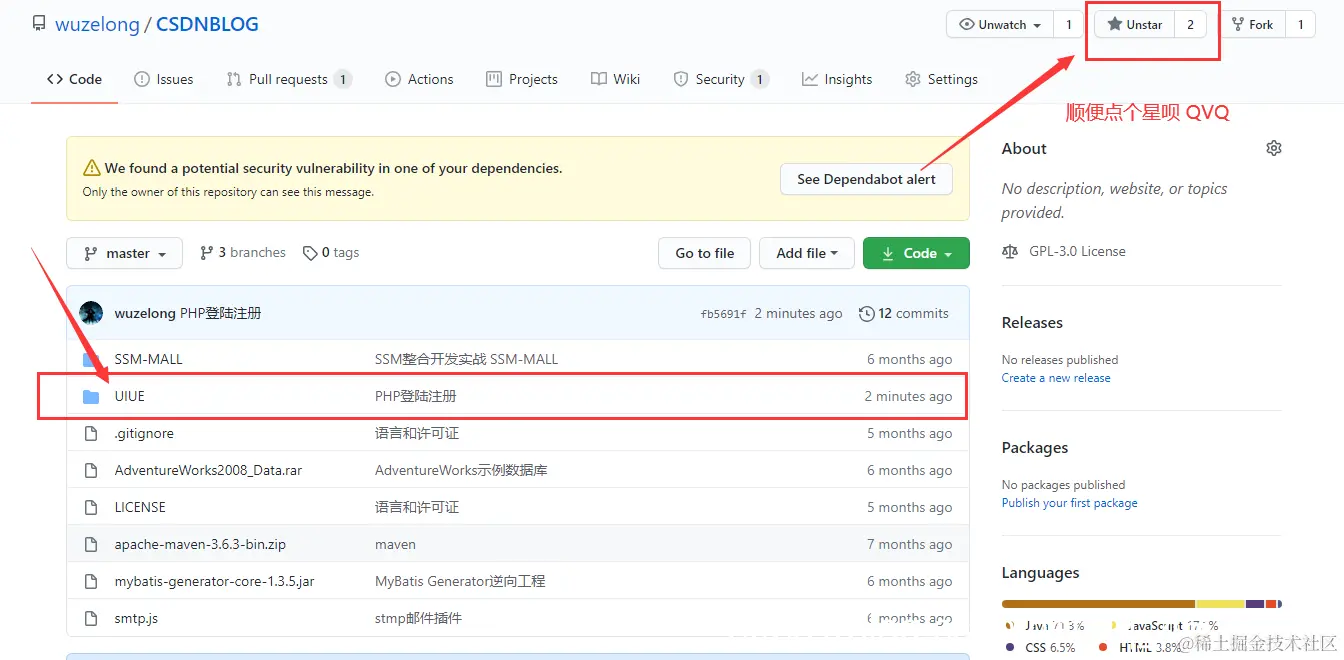The height and width of the screenshot is (660, 1344).
Task: View the 0 tags link
Action: point(331,253)
